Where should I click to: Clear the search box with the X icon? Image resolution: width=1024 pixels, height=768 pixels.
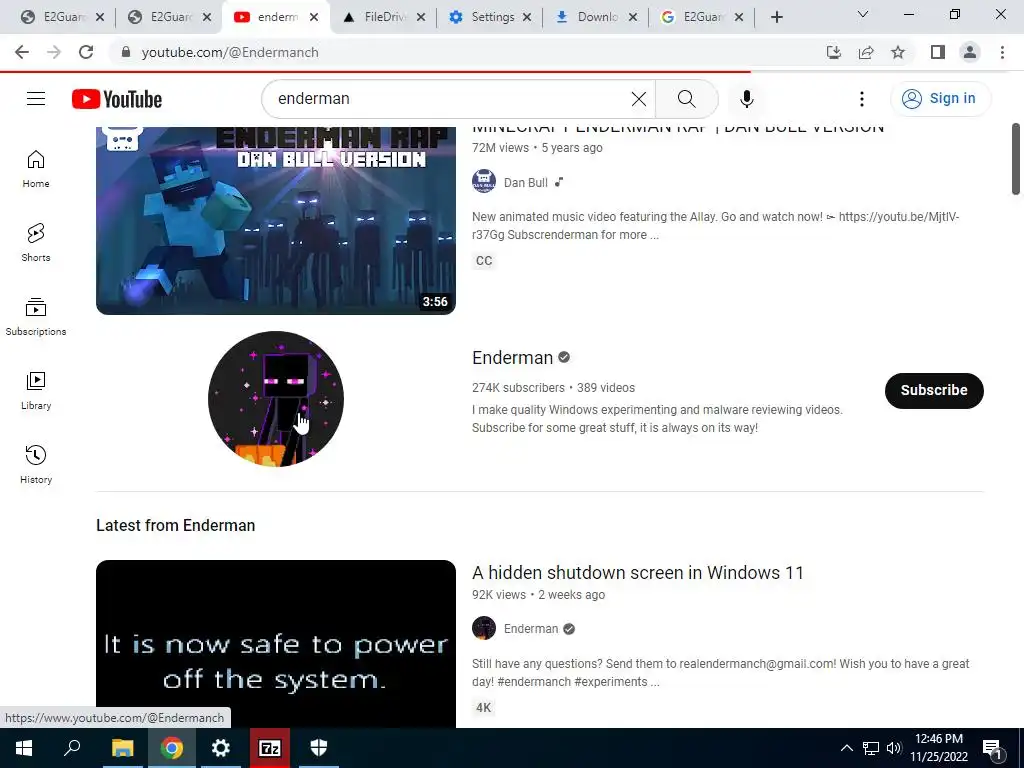click(x=639, y=99)
